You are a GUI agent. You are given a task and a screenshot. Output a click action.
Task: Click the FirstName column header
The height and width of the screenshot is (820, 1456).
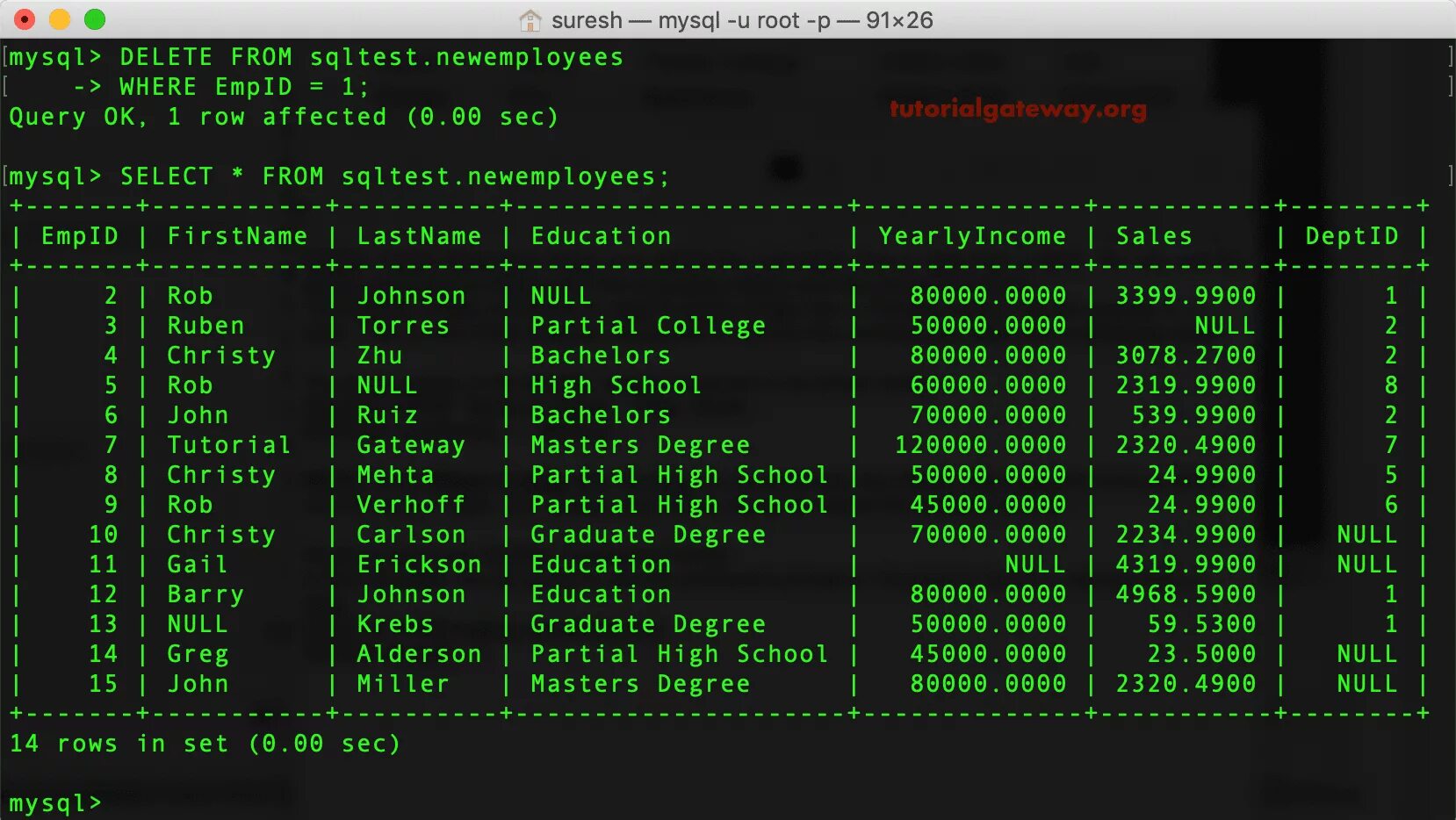pyautogui.click(x=237, y=236)
